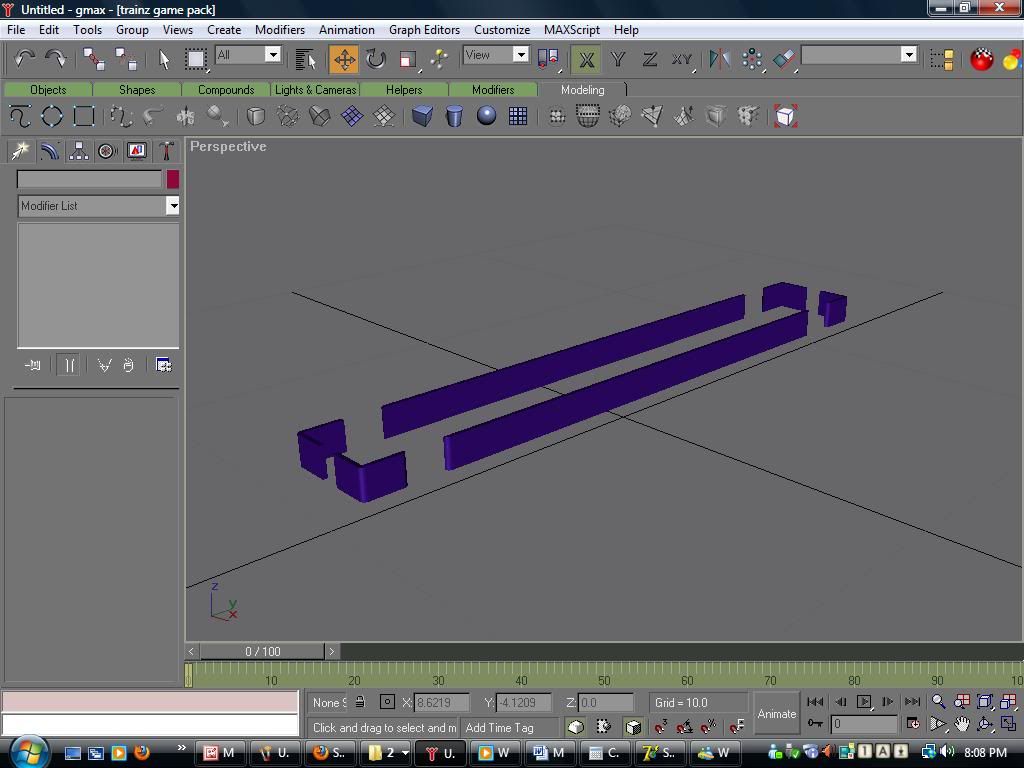Toggle the Animate mode button
Image resolution: width=1024 pixels, height=768 pixels.
point(776,714)
